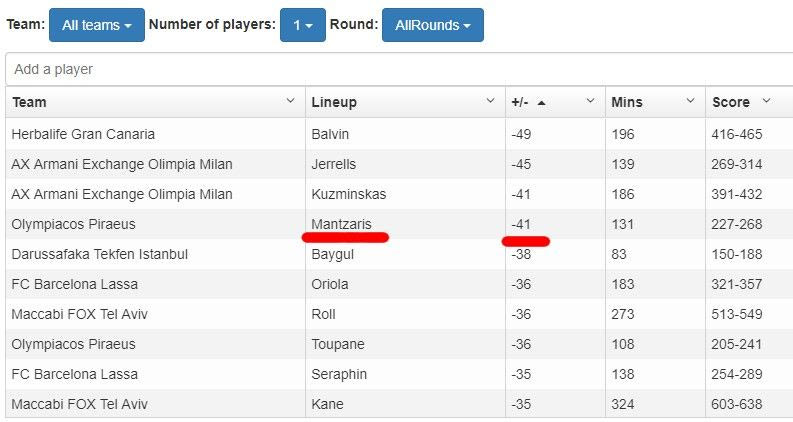Open the number of players dropdown

coord(302,25)
